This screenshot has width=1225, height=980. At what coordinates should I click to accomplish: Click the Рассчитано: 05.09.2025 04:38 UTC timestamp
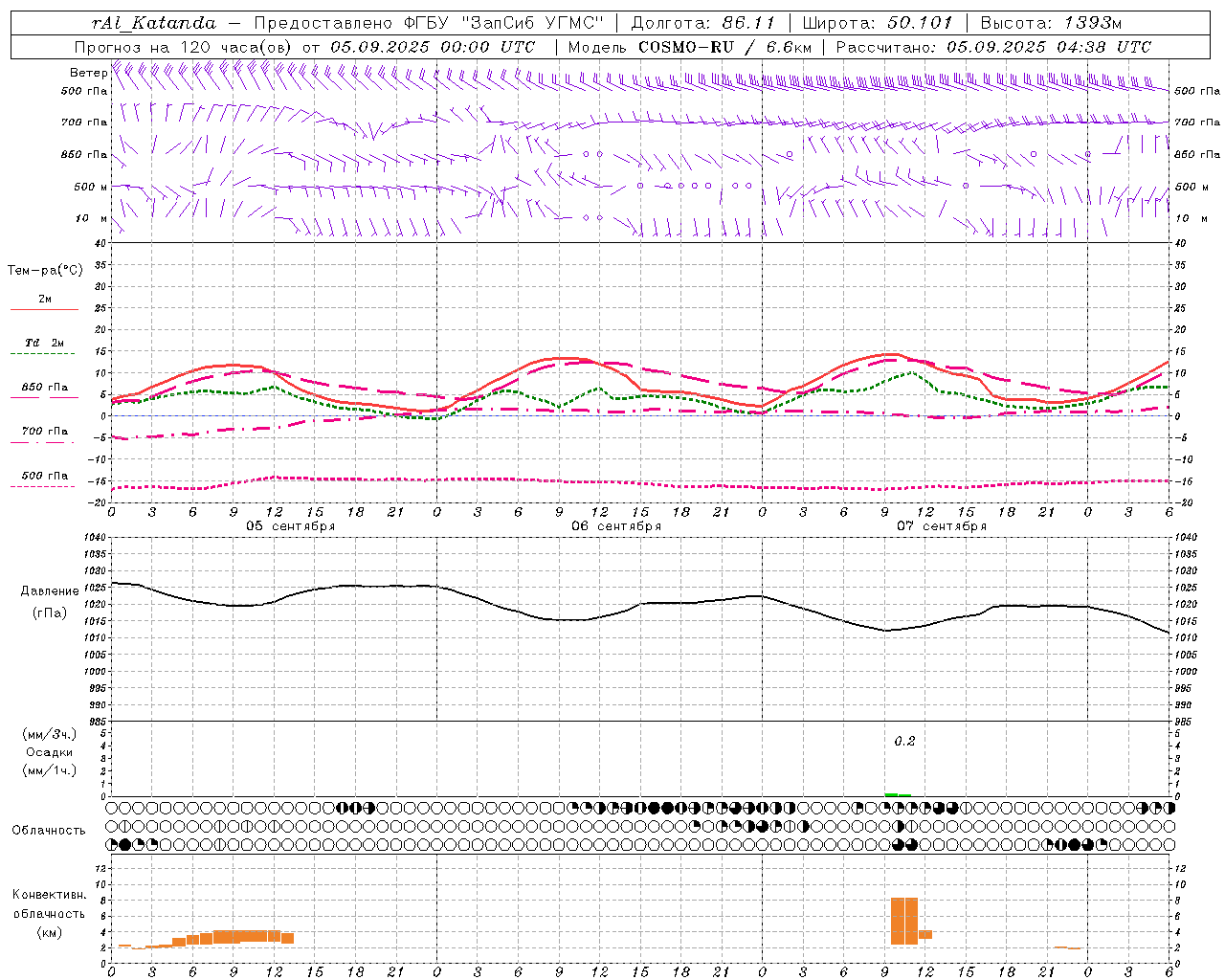click(x=993, y=47)
